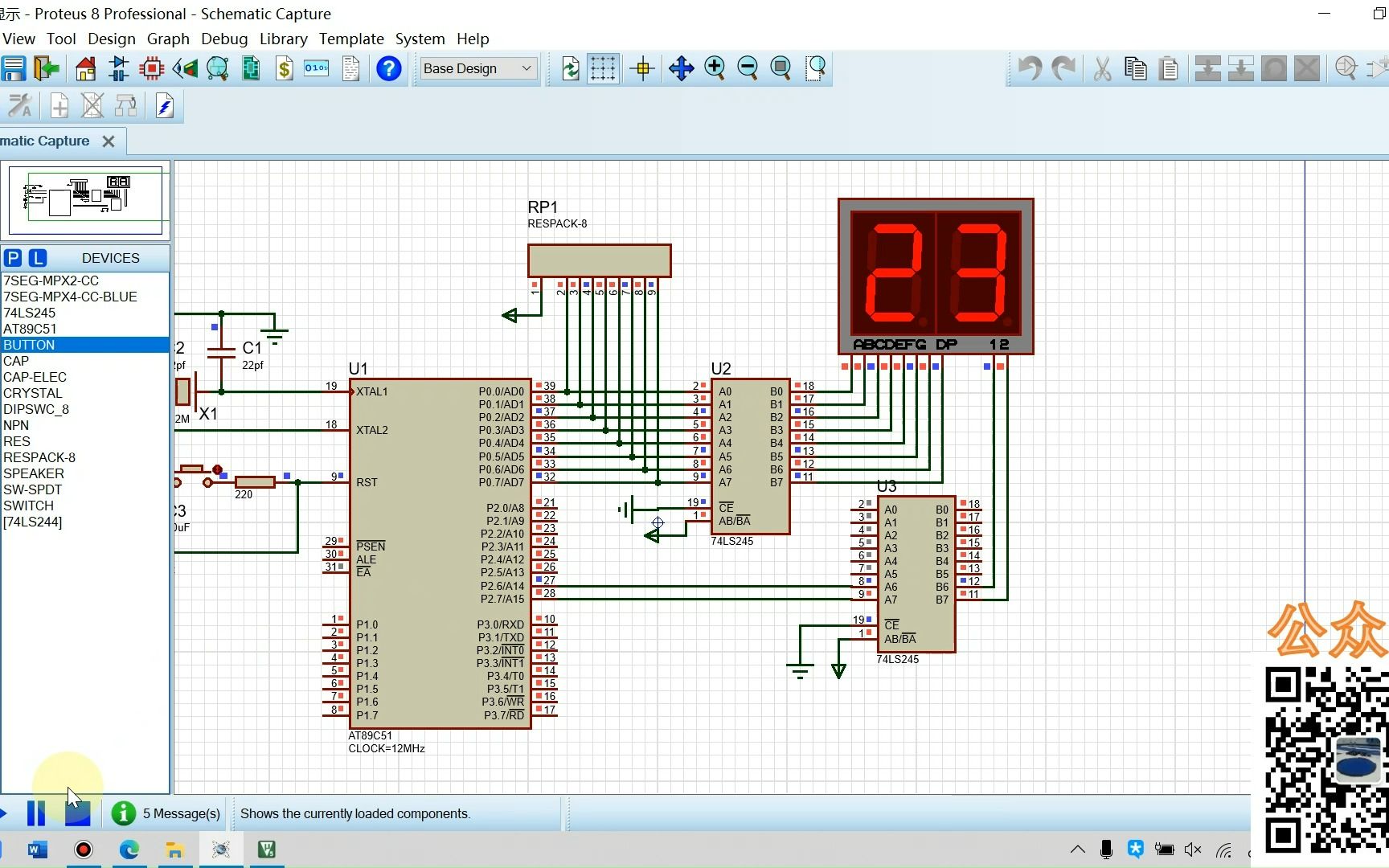Zoom out with minus magnifier
1389x868 pixels.
748,68
